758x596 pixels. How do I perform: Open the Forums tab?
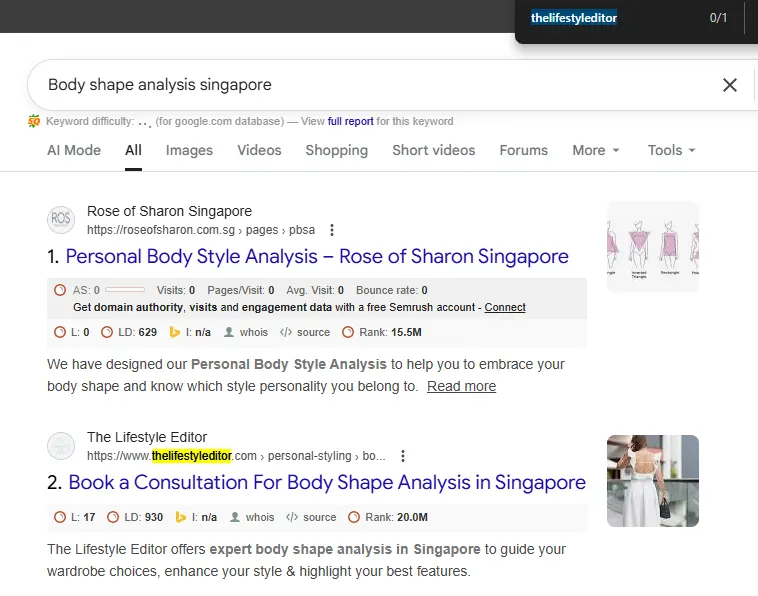(x=524, y=150)
